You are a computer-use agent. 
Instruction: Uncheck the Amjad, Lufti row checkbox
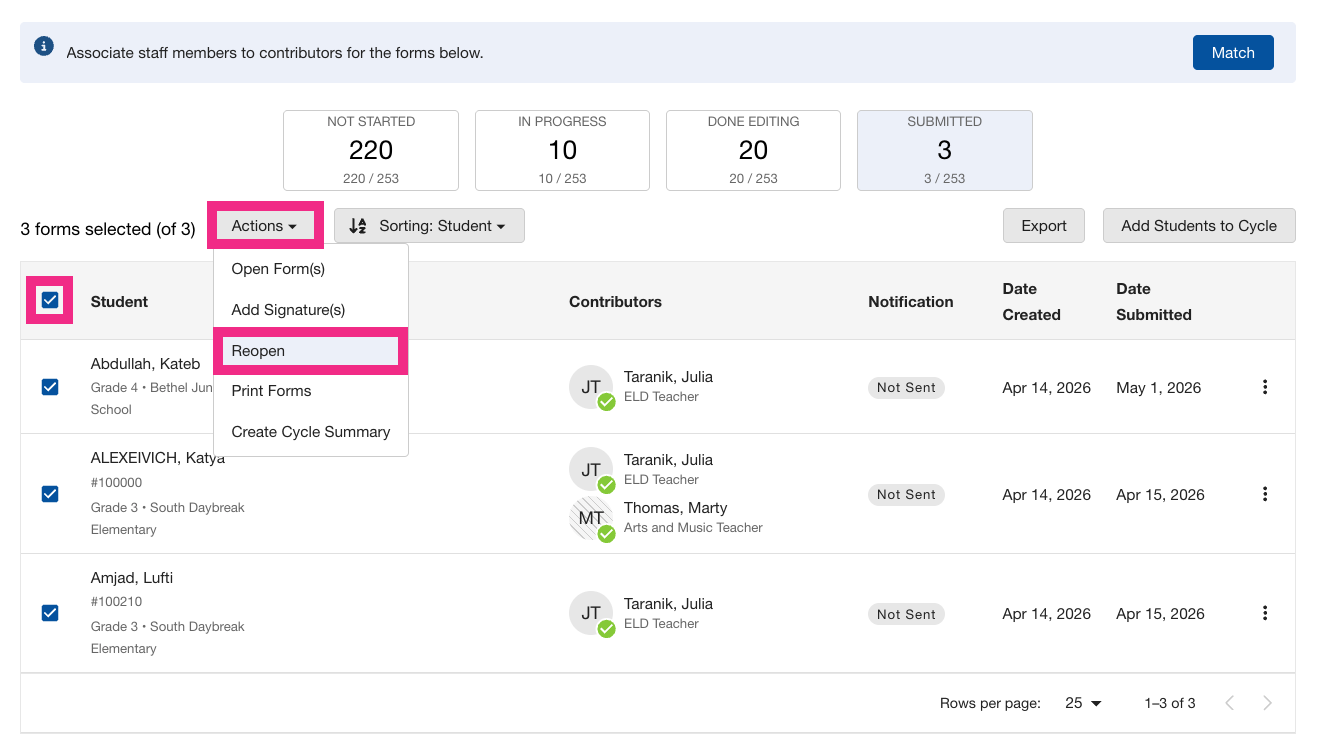[50, 613]
